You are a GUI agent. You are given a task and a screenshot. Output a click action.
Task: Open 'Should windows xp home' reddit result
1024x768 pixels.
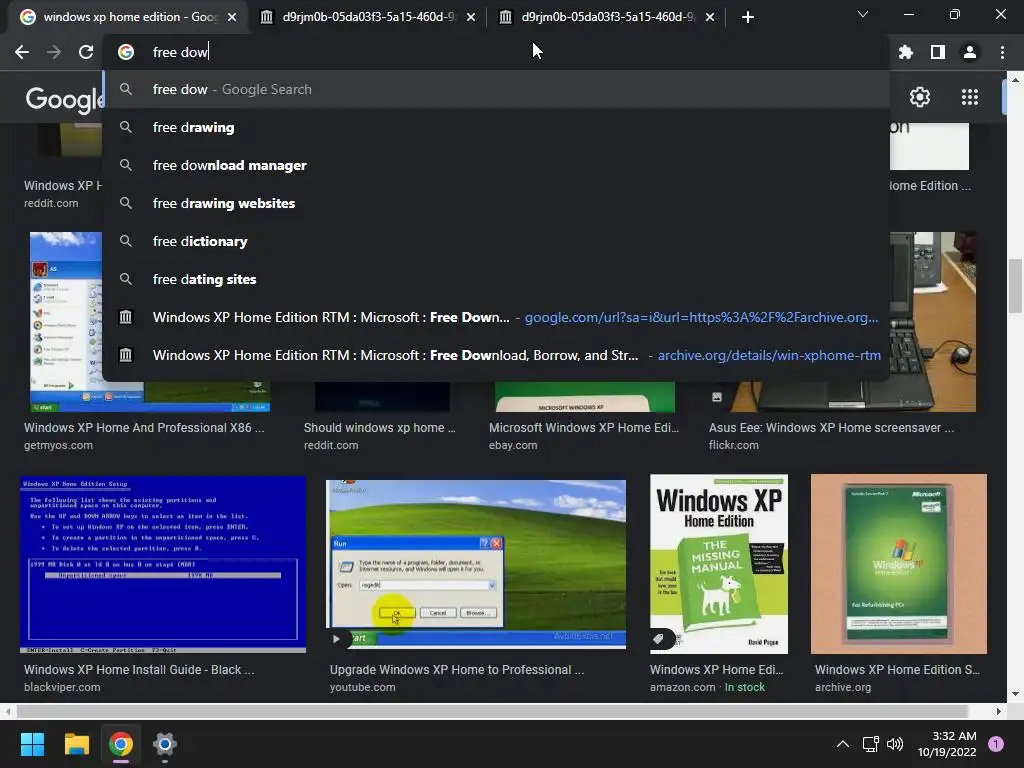pos(379,428)
